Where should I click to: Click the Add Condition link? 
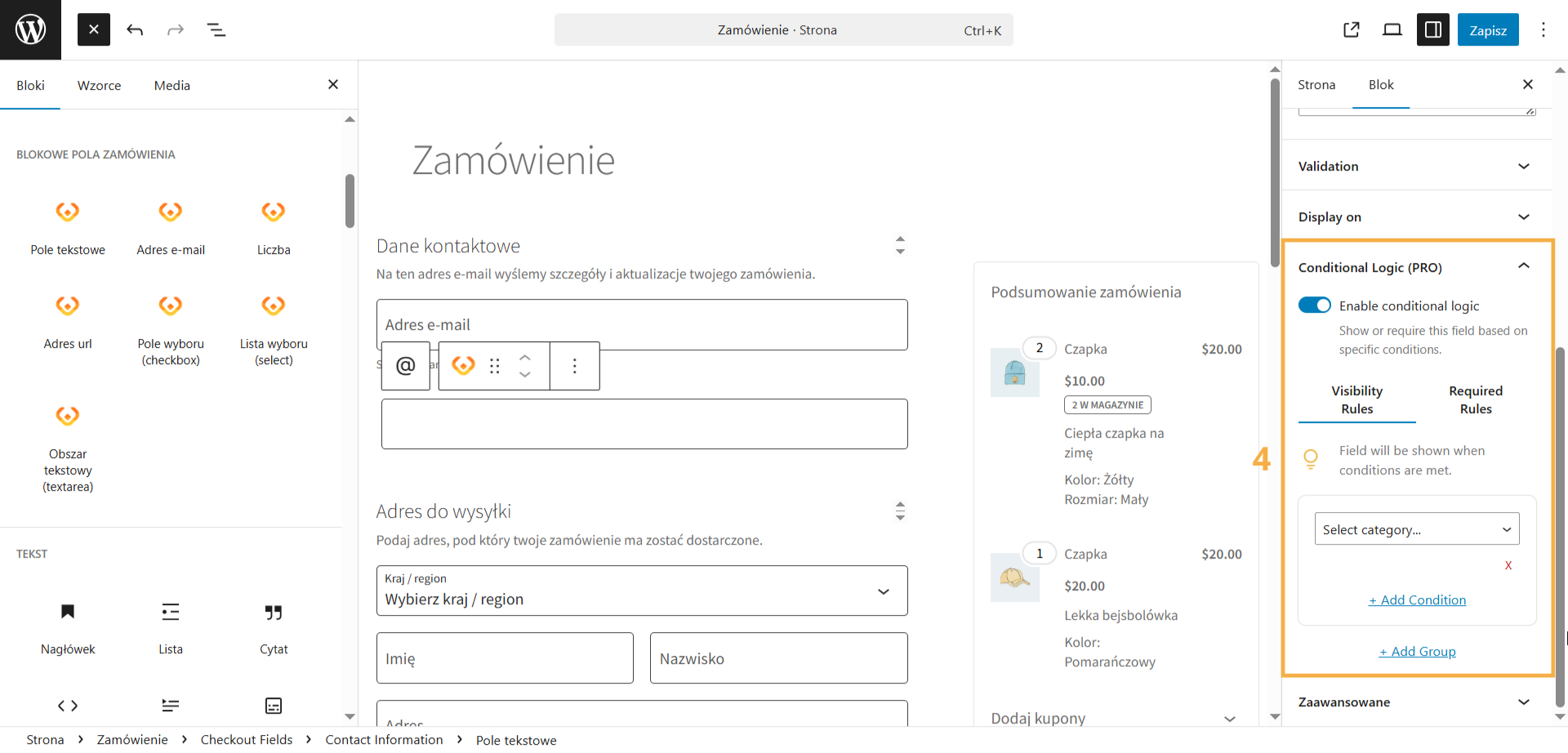pos(1417,599)
